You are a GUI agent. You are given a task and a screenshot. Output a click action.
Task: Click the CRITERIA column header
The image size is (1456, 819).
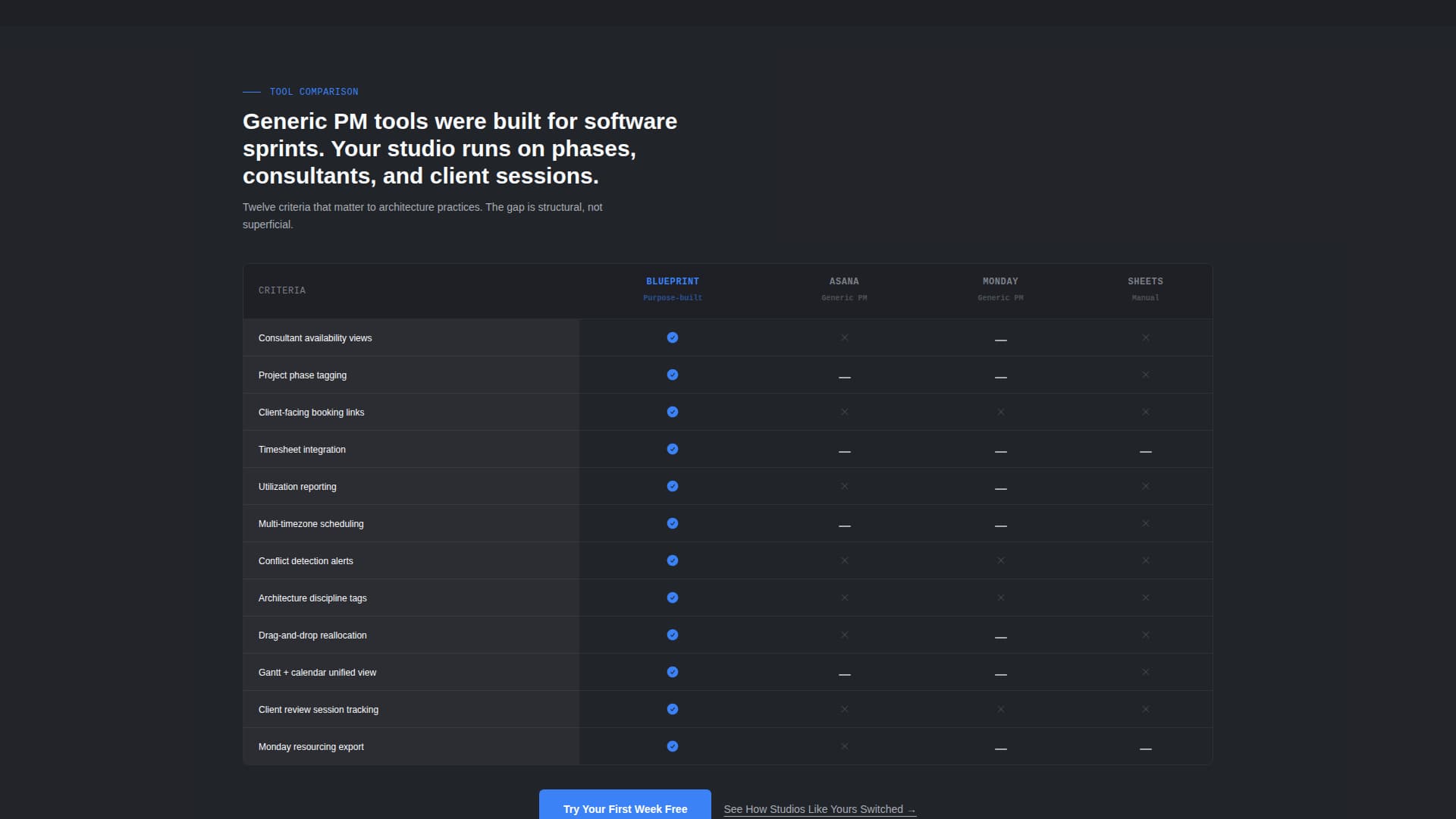coord(282,290)
